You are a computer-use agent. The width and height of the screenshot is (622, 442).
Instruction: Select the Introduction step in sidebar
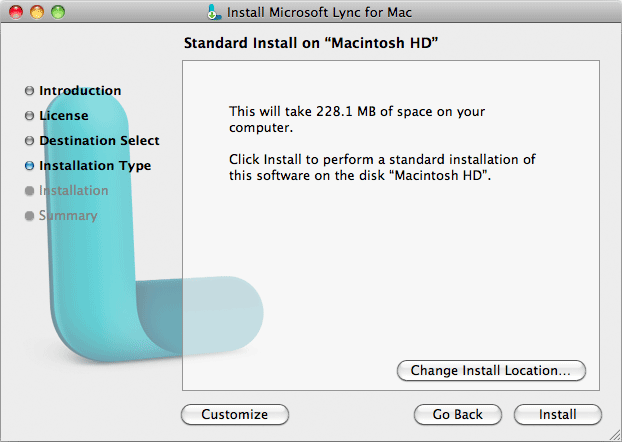80,90
